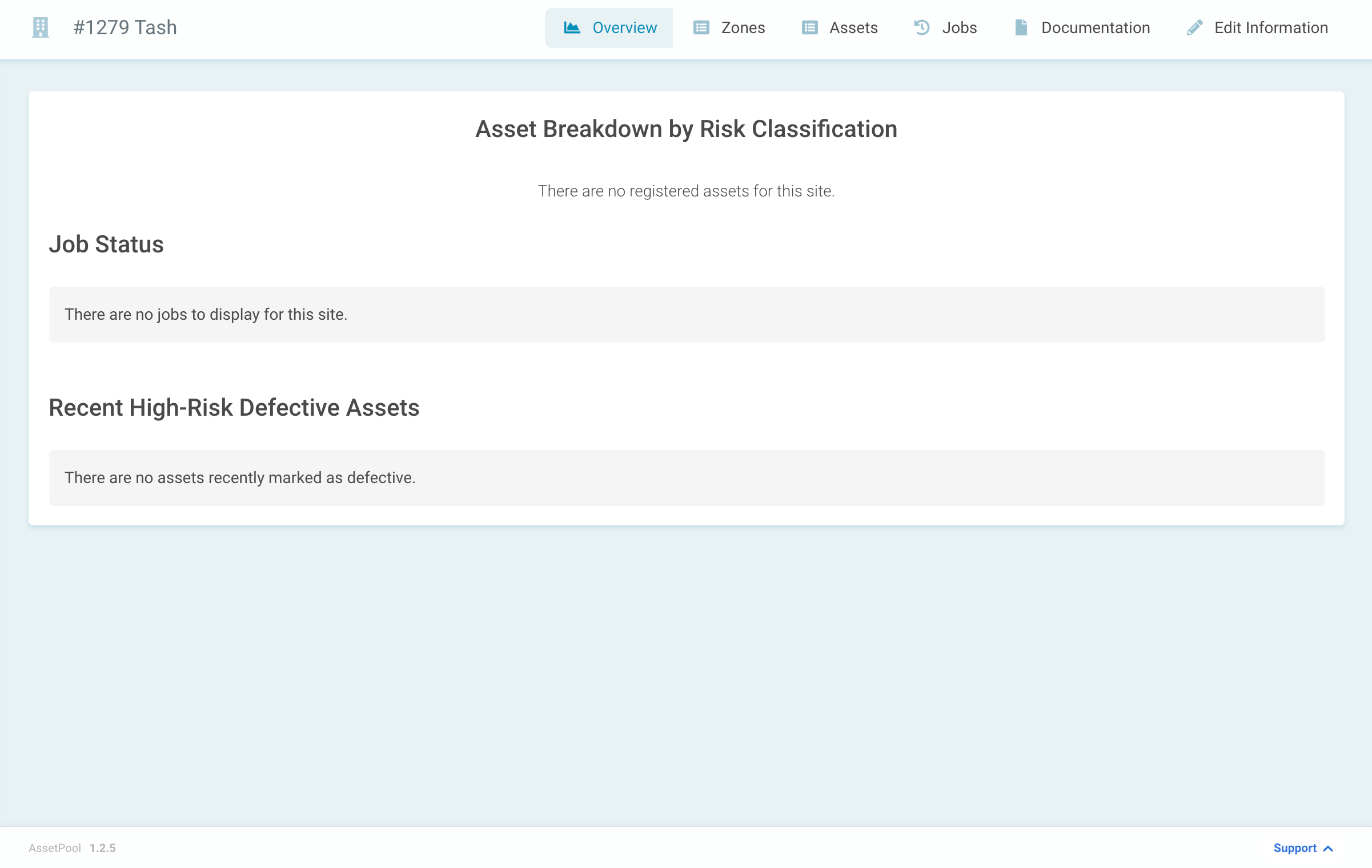This screenshot has height=868, width=1372.
Task: Click the Jobs history icon
Action: (921, 27)
